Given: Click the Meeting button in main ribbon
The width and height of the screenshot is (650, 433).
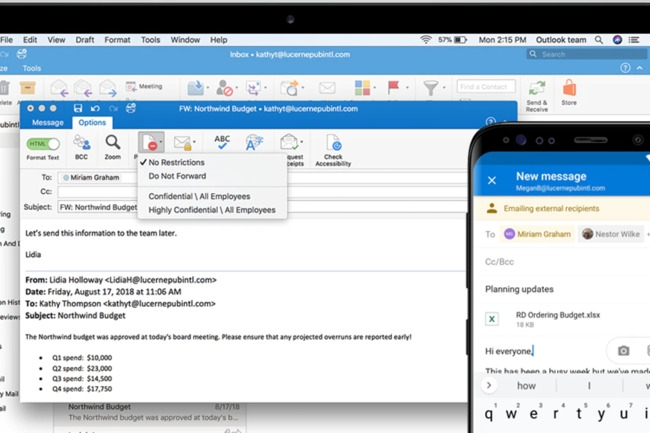Looking at the screenshot, I should click(x=144, y=86).
